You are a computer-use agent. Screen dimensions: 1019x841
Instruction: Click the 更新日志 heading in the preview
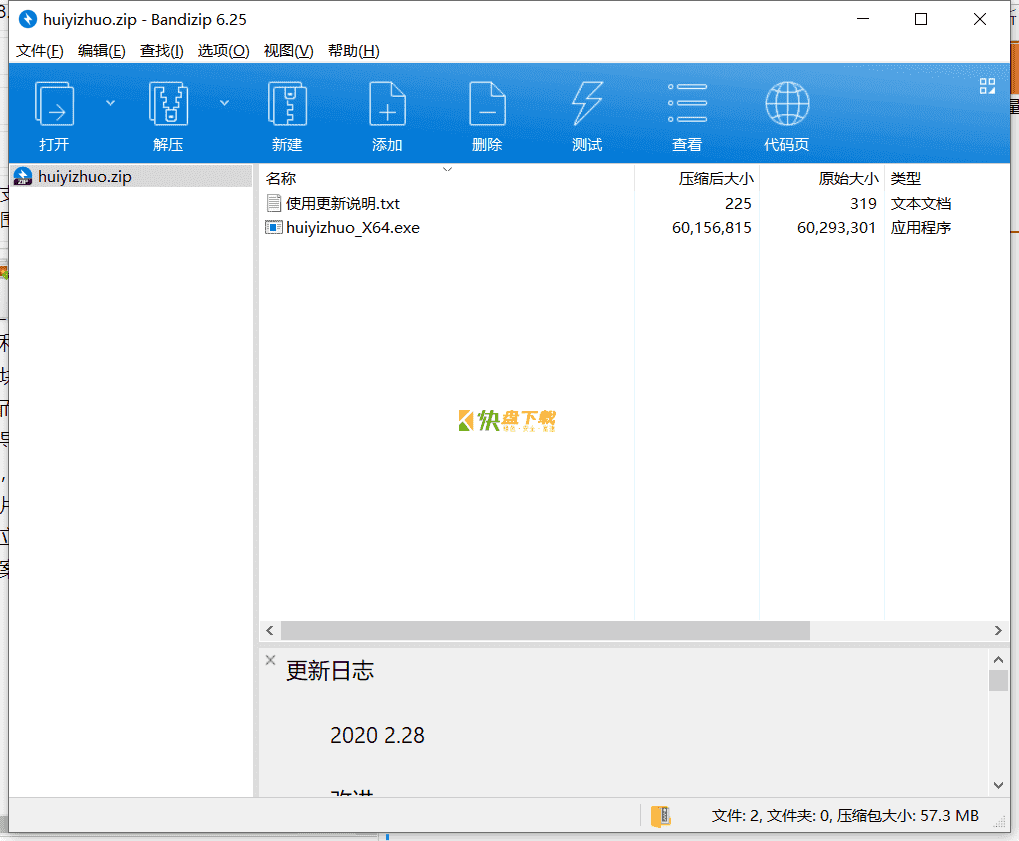[x=330, y=671]
